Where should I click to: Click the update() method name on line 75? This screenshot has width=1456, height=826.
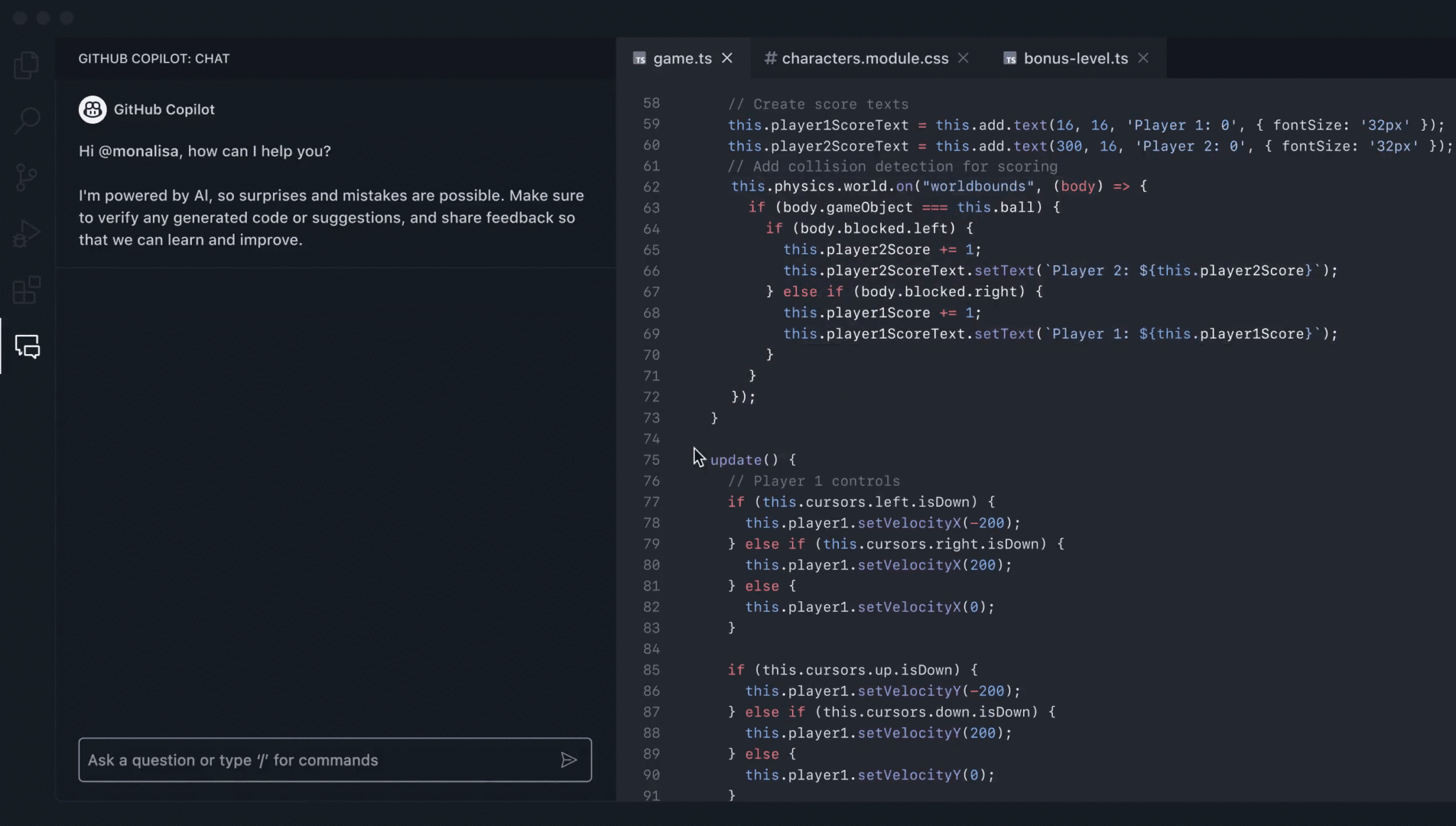[x=736, y=460]
